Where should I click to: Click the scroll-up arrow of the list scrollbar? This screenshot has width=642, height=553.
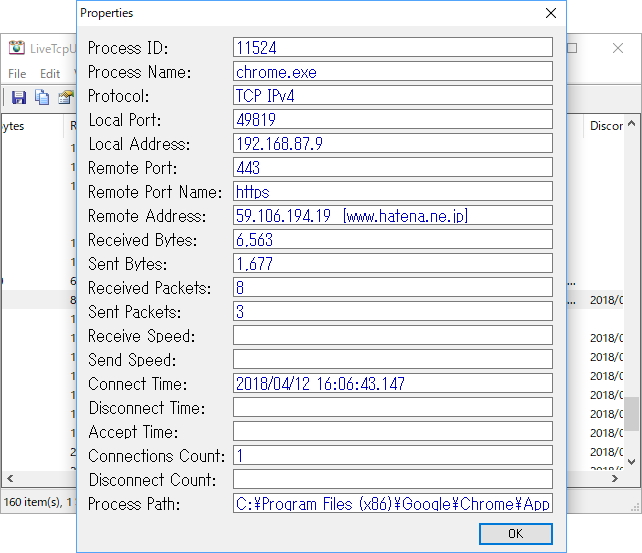pyautogui.click(x=632, y=123)
